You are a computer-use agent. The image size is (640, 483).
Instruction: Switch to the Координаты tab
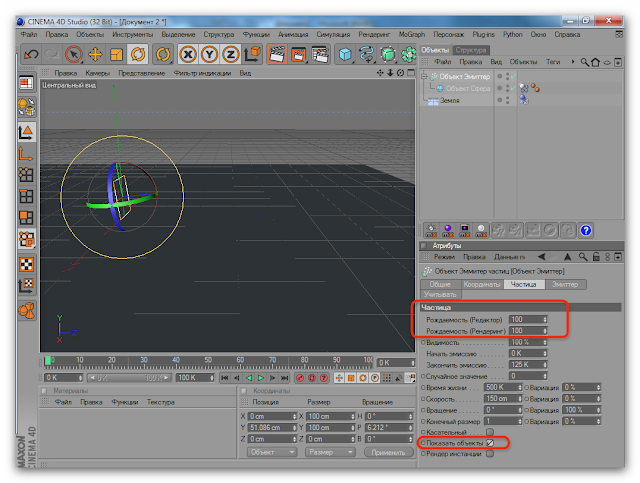(482, 284)
